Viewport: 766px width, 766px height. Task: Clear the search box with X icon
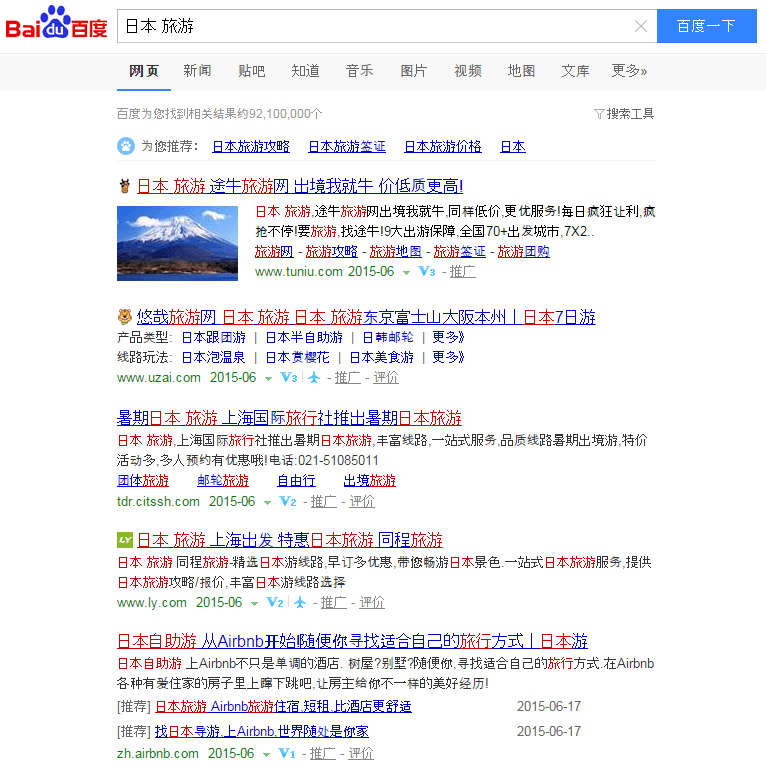pyautogui.click(x=641, y=27)
